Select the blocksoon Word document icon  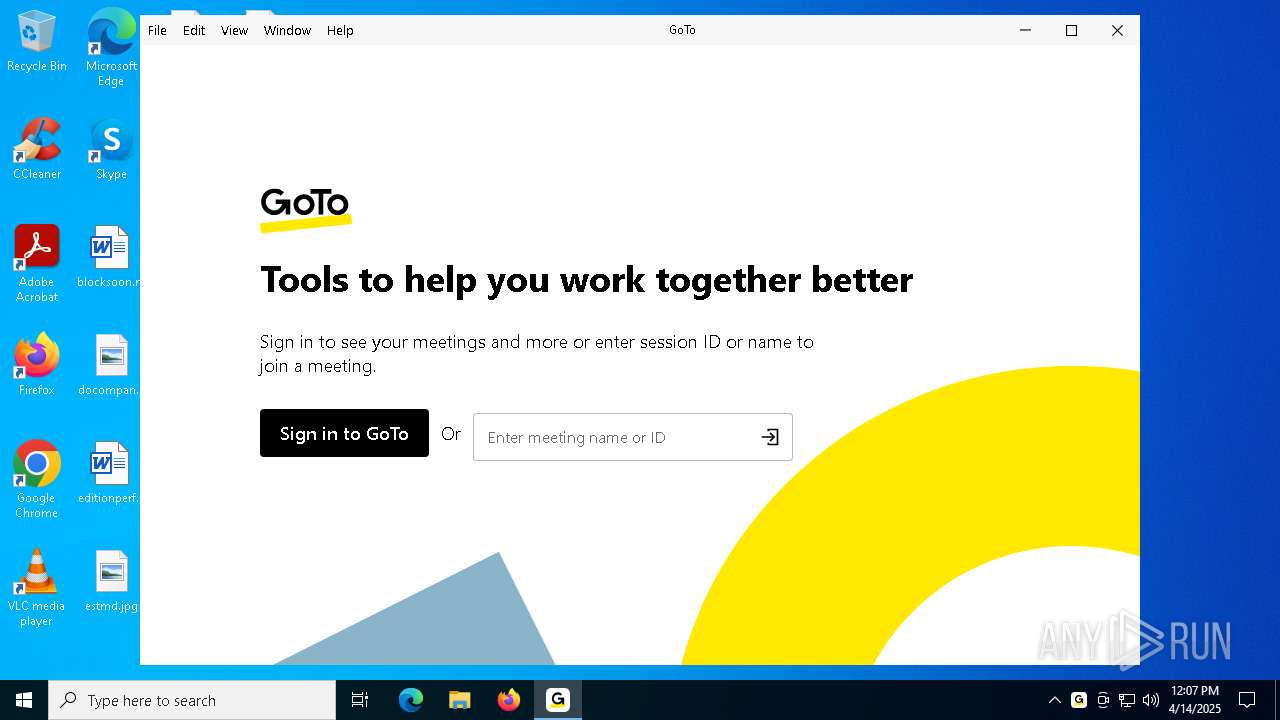pyautogui.click(x=109, y=258)
